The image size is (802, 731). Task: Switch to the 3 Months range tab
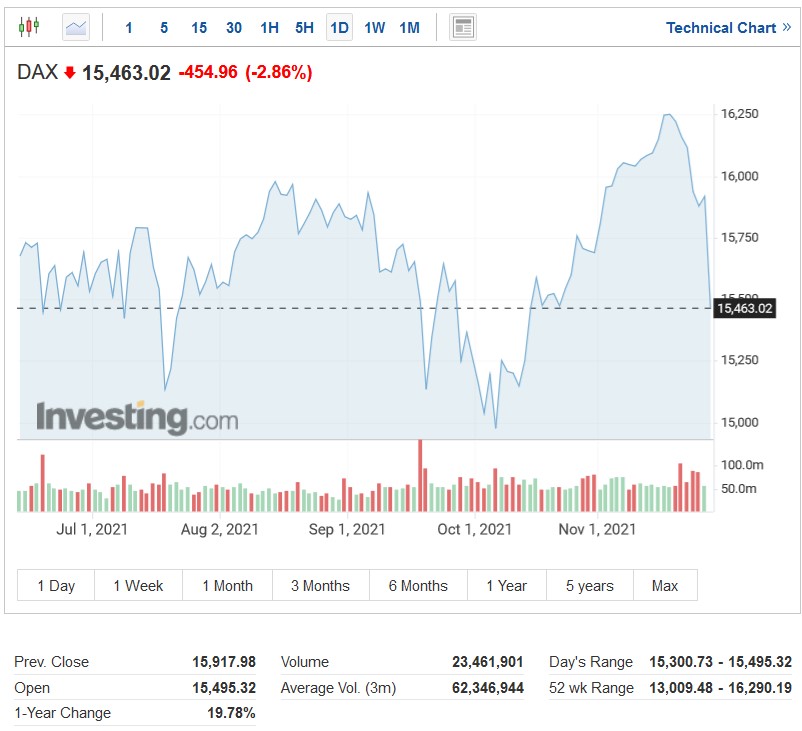tap(320, 586)
